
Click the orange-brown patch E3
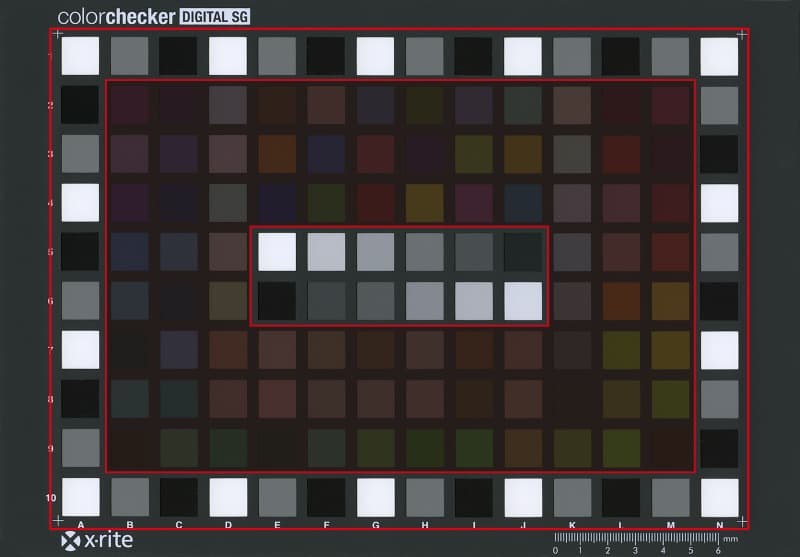click(x=277, y=154)
